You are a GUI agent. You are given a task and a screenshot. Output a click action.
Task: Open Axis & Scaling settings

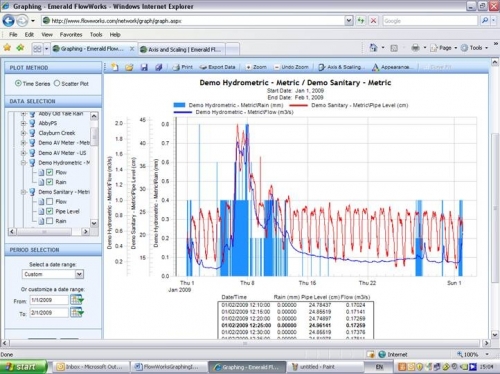click(340, 67)
